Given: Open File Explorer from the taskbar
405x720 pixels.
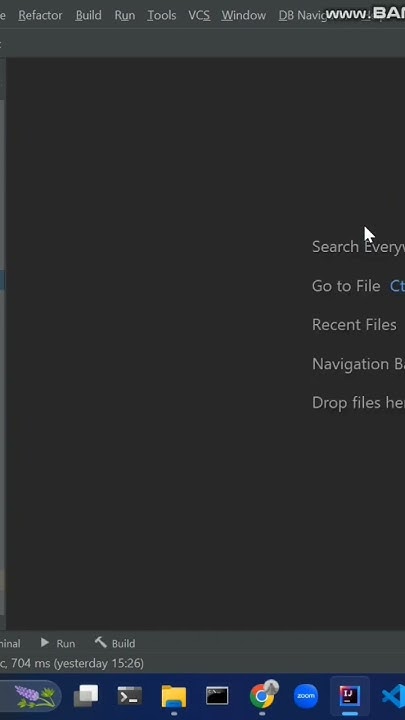Looking at the screenshot, I should [x=174, y=697].
